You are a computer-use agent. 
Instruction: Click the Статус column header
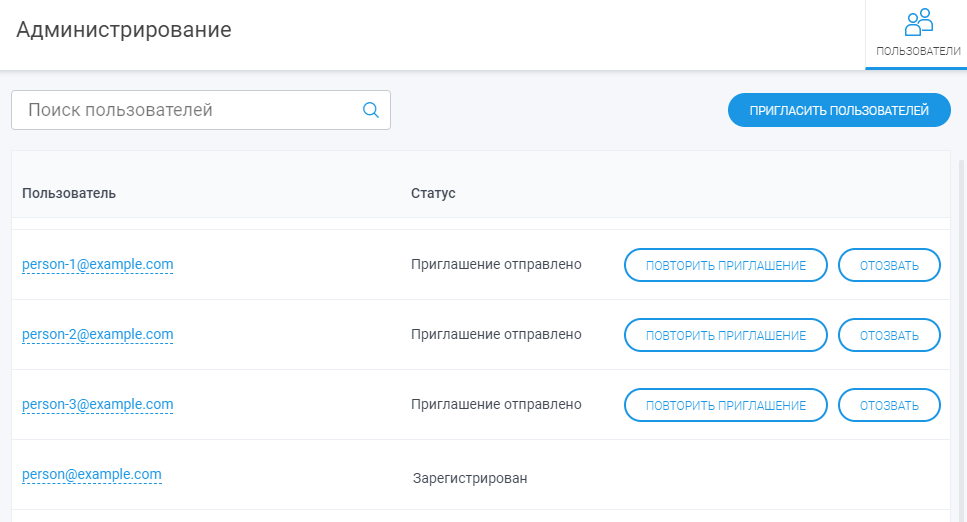coord(433,193)
